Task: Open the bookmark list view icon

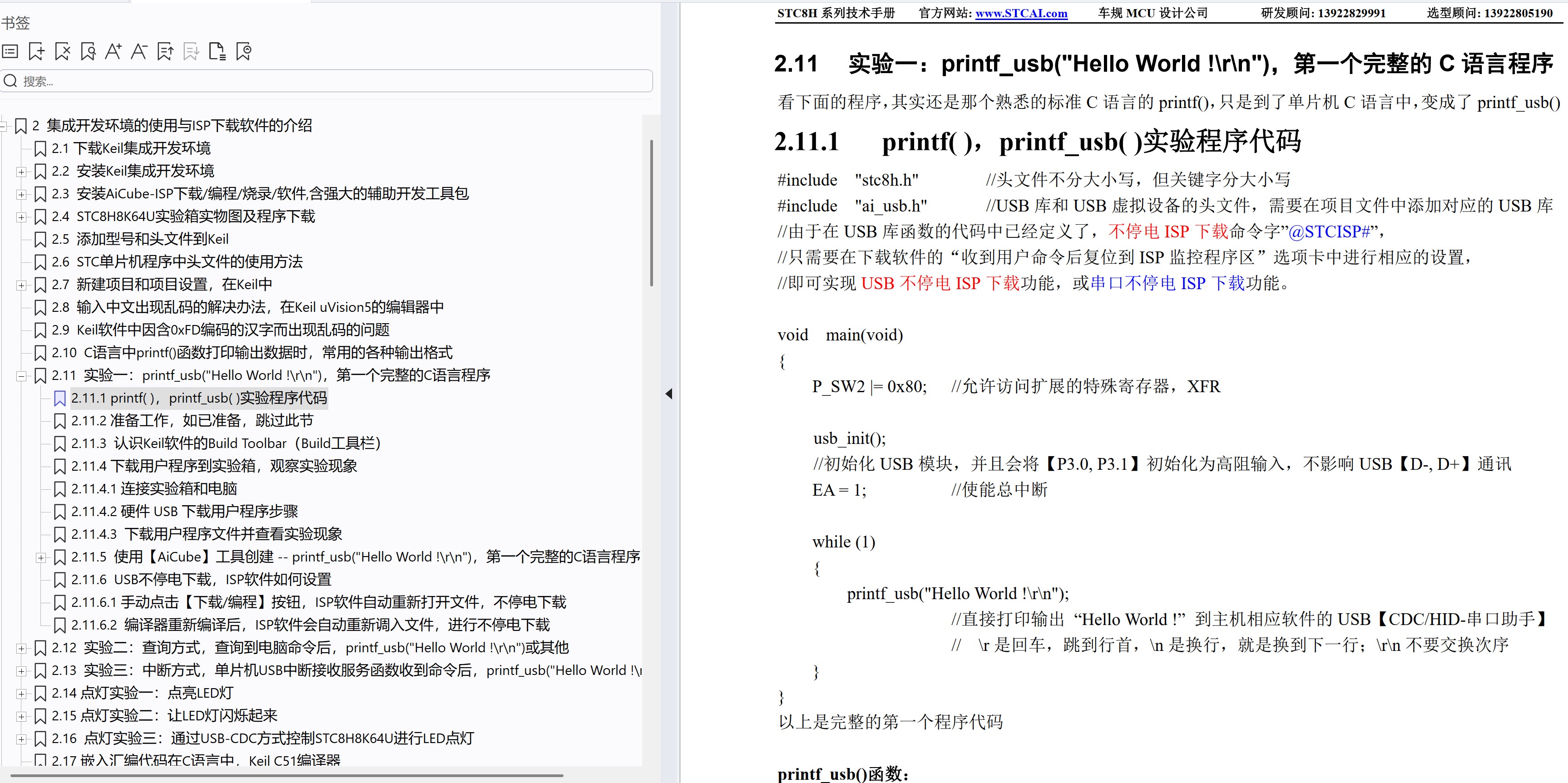Action: coord(10,51)
